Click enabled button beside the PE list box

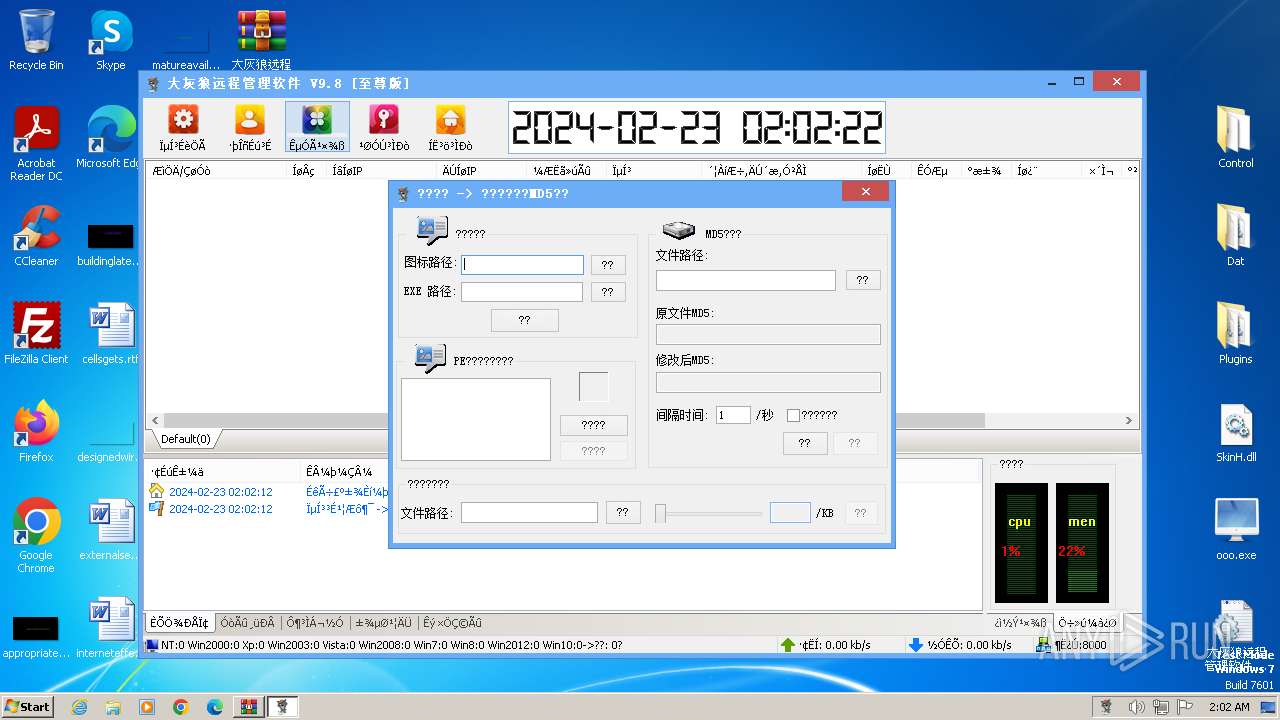point(594,425)
